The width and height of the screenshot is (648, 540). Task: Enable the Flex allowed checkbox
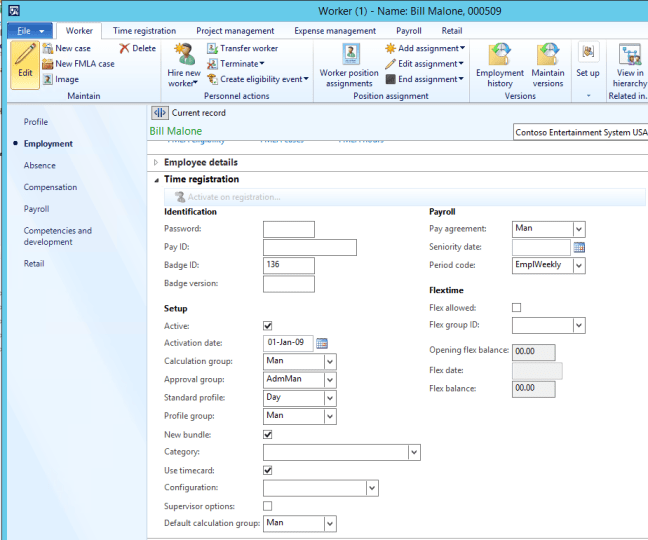pyautogui.click(x=517, y=308)
